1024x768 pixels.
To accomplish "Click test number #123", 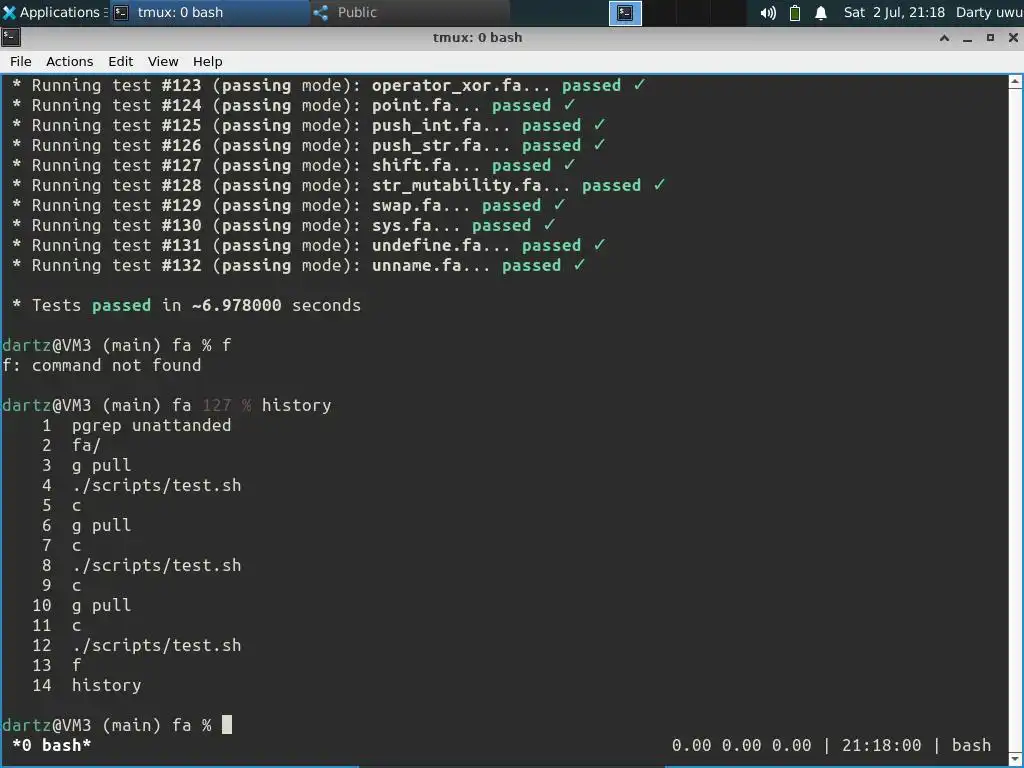I will tap(182, 86).
